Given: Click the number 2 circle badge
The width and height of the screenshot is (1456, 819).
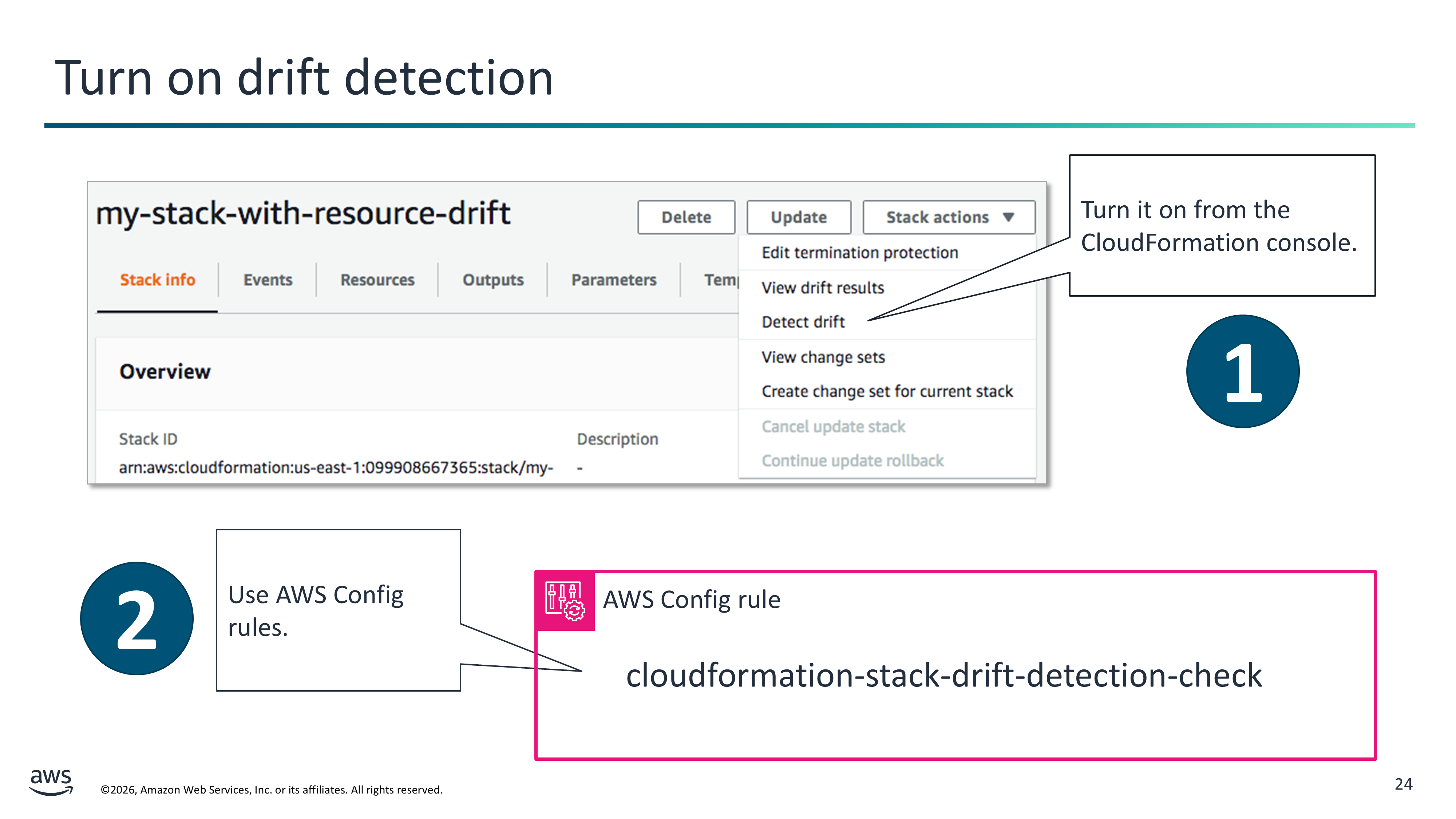Looking at the screenshot, I should point(137,618).
